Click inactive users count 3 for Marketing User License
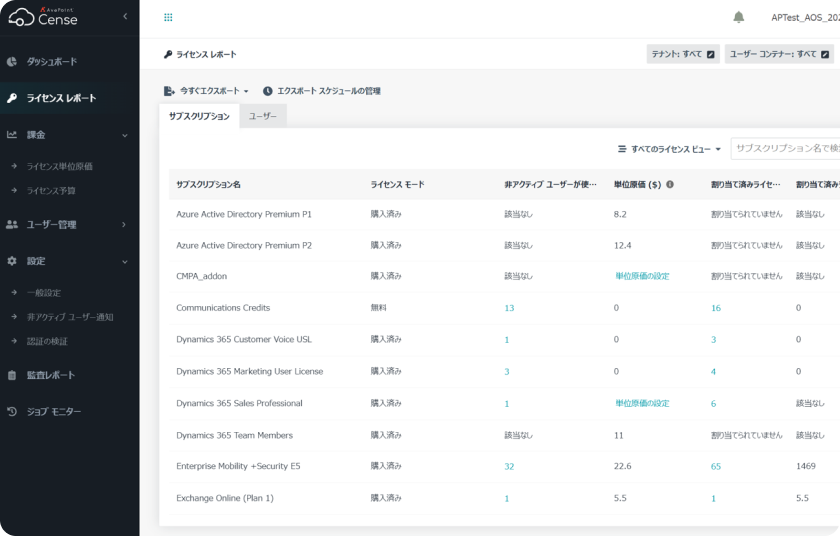The image size is (840, 536). click(507, 372)
